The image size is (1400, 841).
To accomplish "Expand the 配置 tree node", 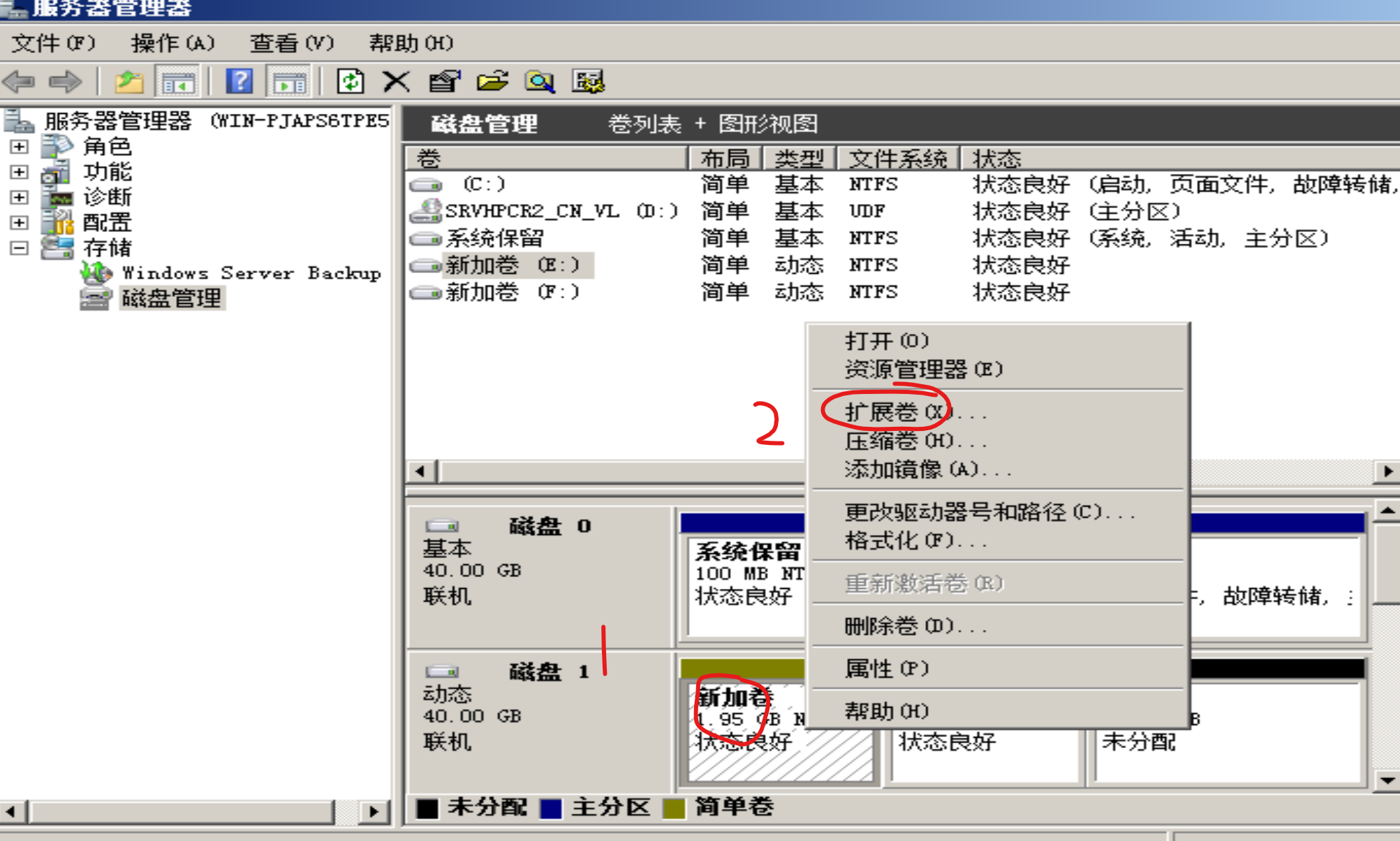I will pos(20,222).
